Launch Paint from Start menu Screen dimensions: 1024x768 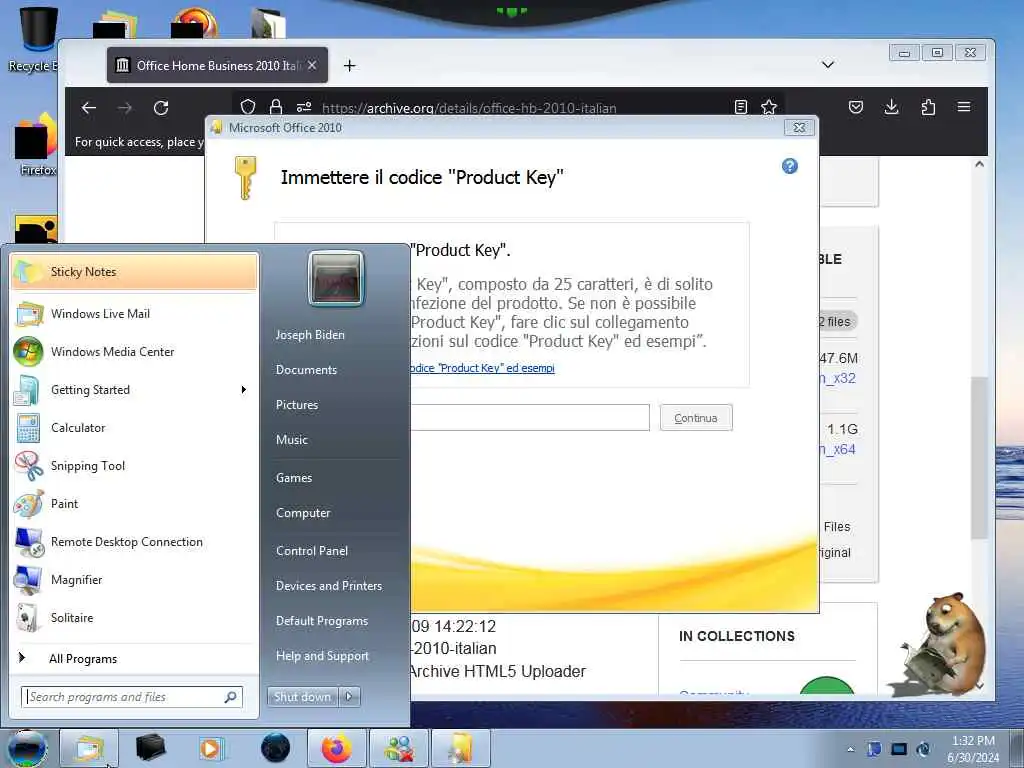pos(134,504)
